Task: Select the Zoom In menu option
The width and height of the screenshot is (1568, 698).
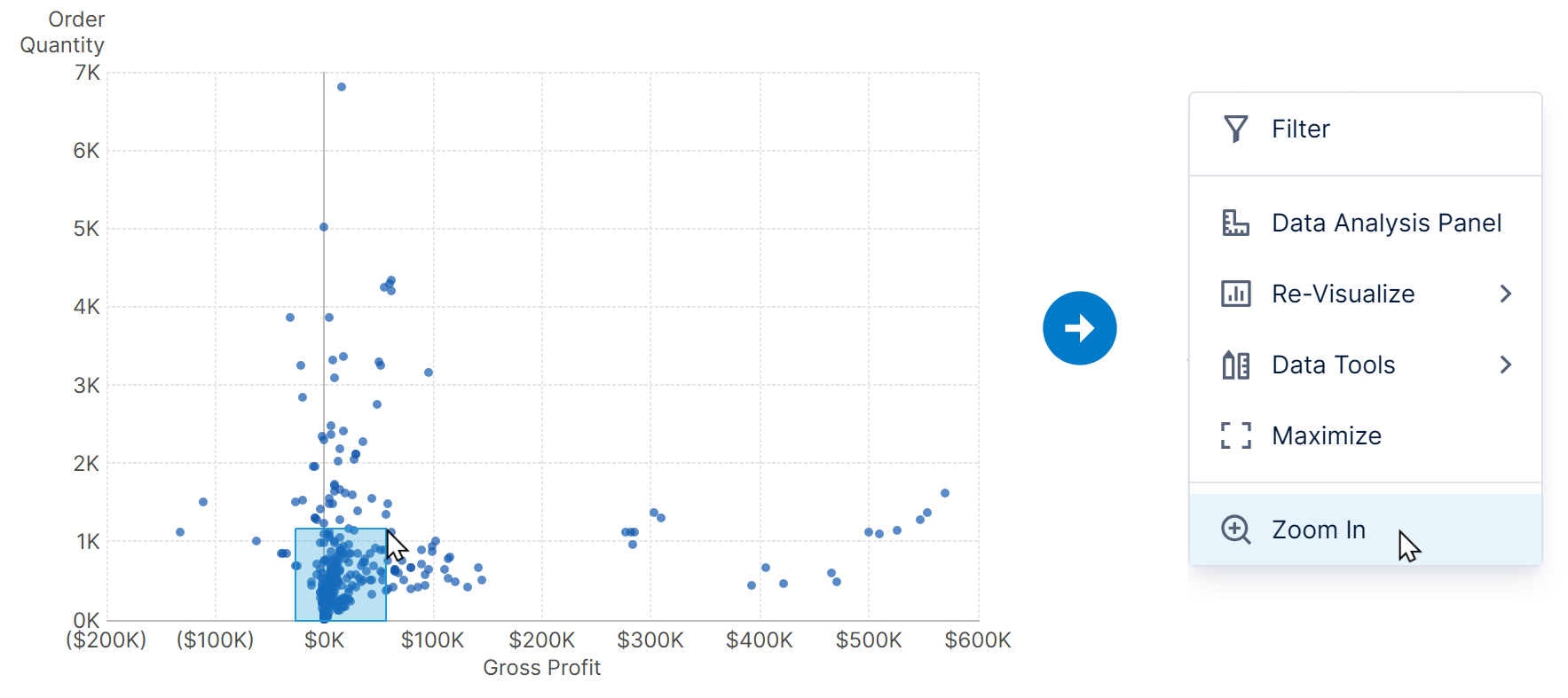Action: (x=1319, y=529)
